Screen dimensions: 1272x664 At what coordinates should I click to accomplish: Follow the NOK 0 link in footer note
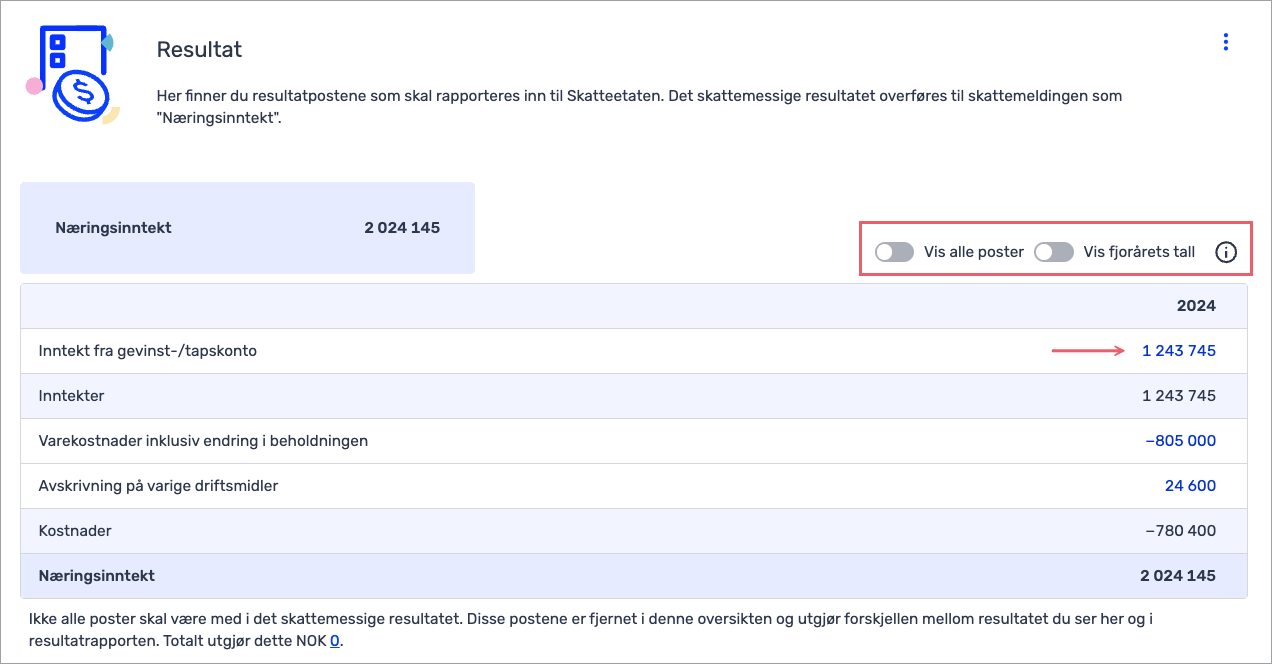[335, 641]
